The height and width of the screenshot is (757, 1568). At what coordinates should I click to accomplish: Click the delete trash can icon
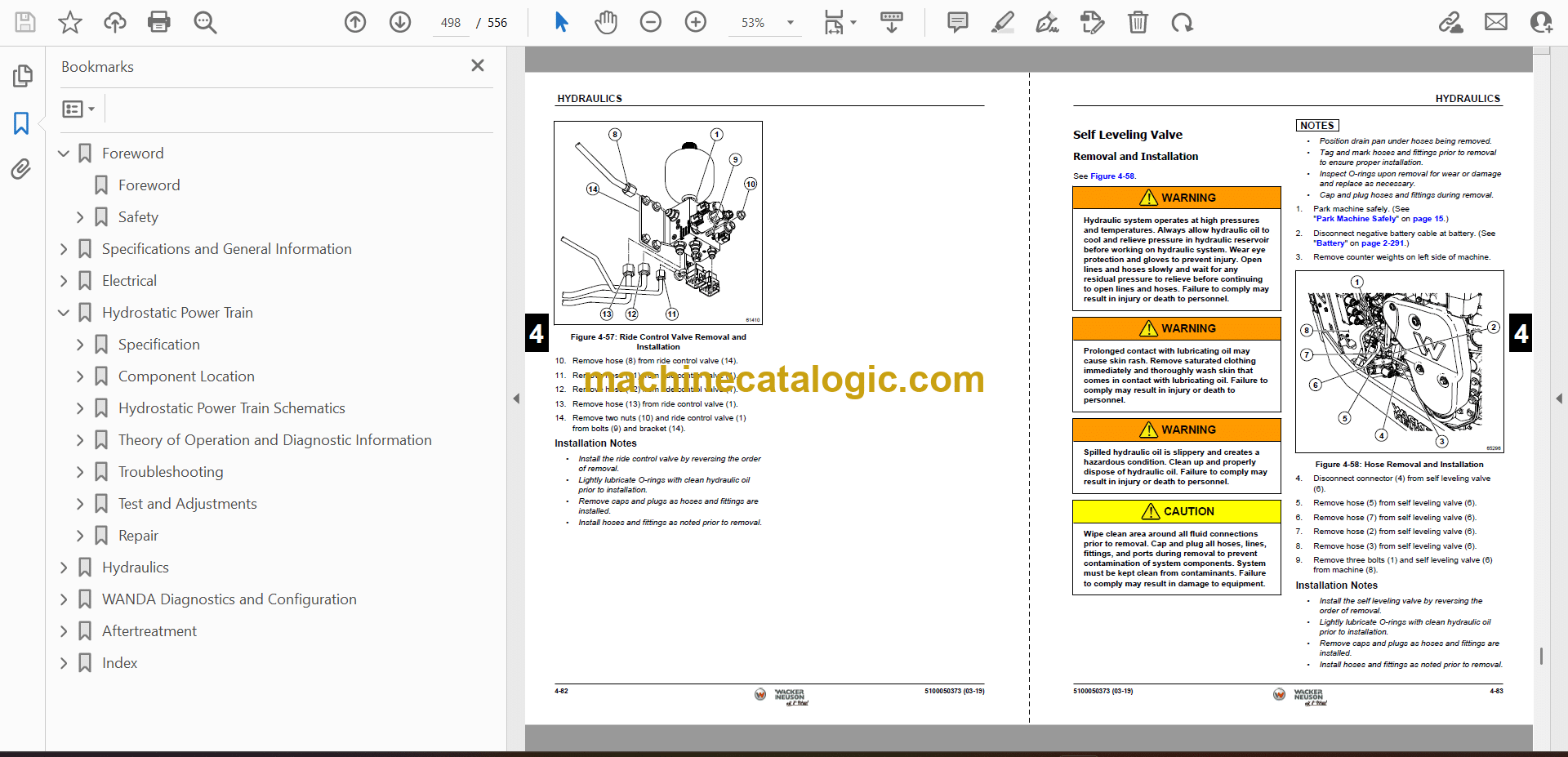(x=1137, y=22)
